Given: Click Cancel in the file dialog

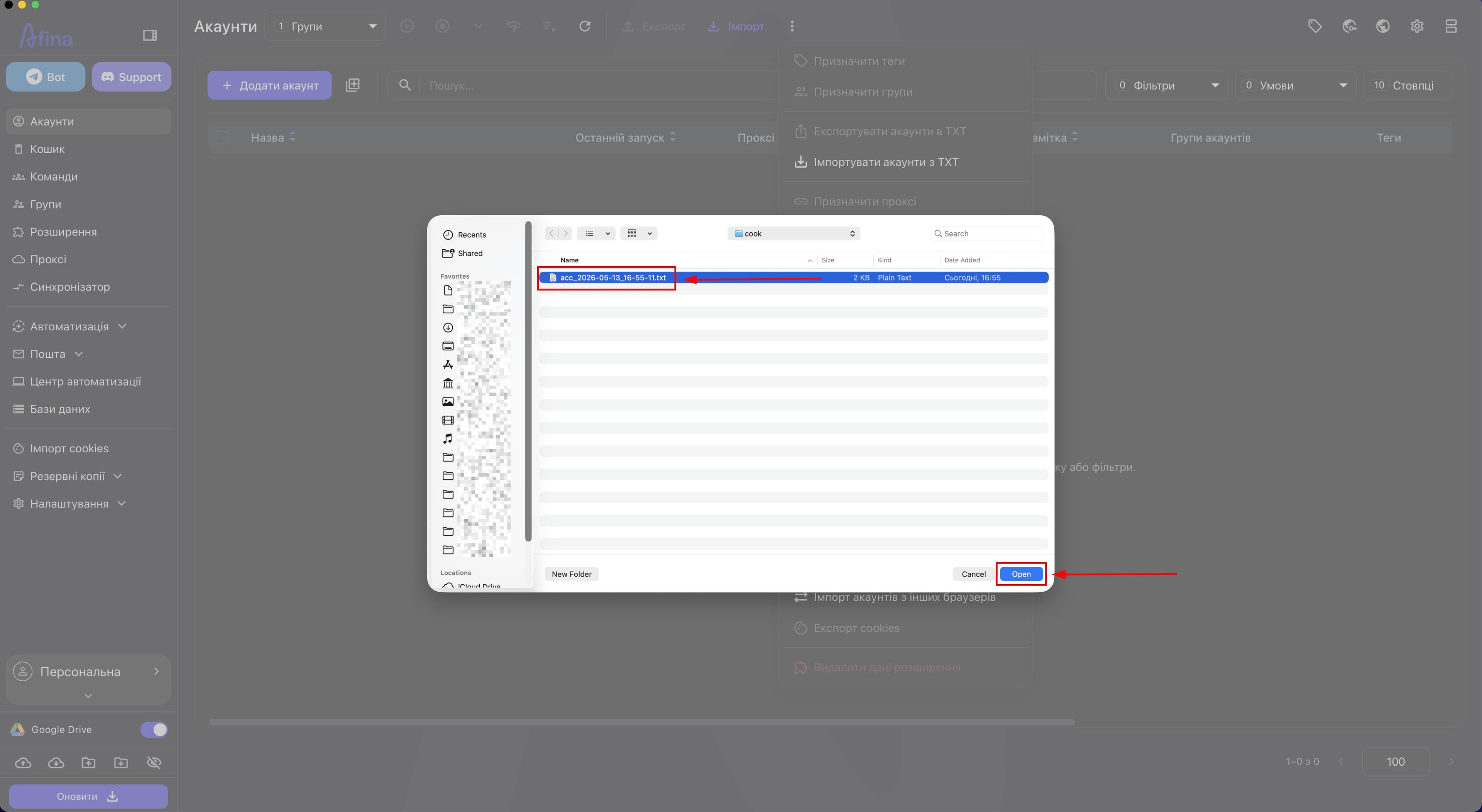Looking at the screenshot, I should [973, 574].
